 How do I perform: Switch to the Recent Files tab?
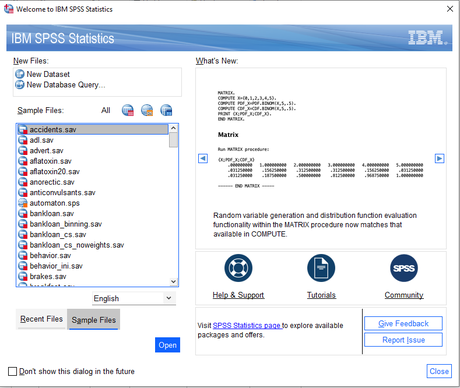pyautogui.click(x=41, y=319)
